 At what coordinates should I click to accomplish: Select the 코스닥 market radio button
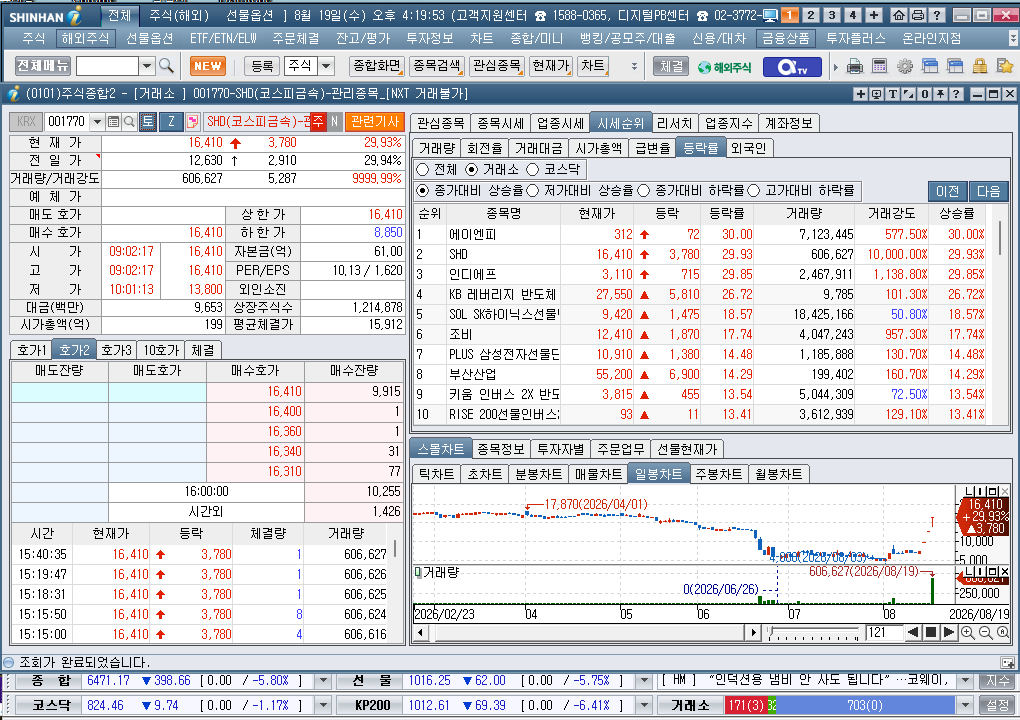[x=533, y=170]
